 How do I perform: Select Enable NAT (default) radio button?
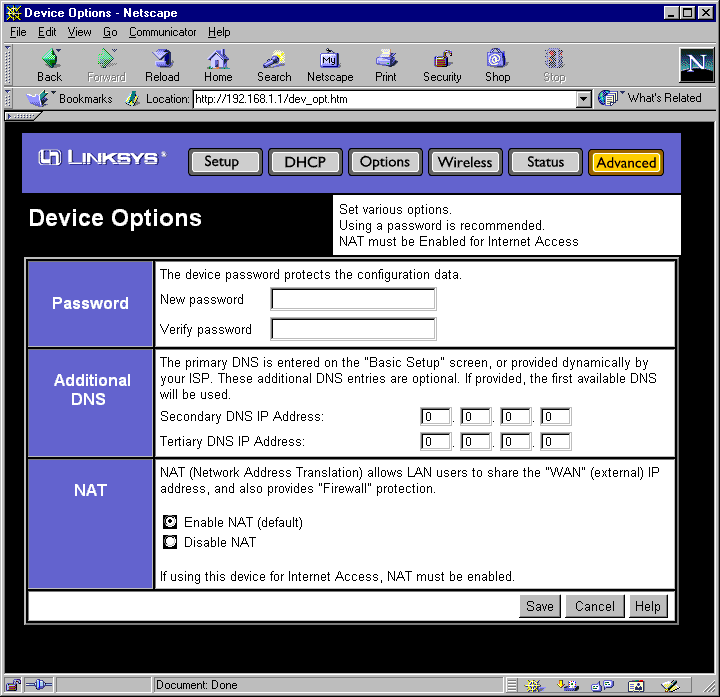click(x=170, y=522)
